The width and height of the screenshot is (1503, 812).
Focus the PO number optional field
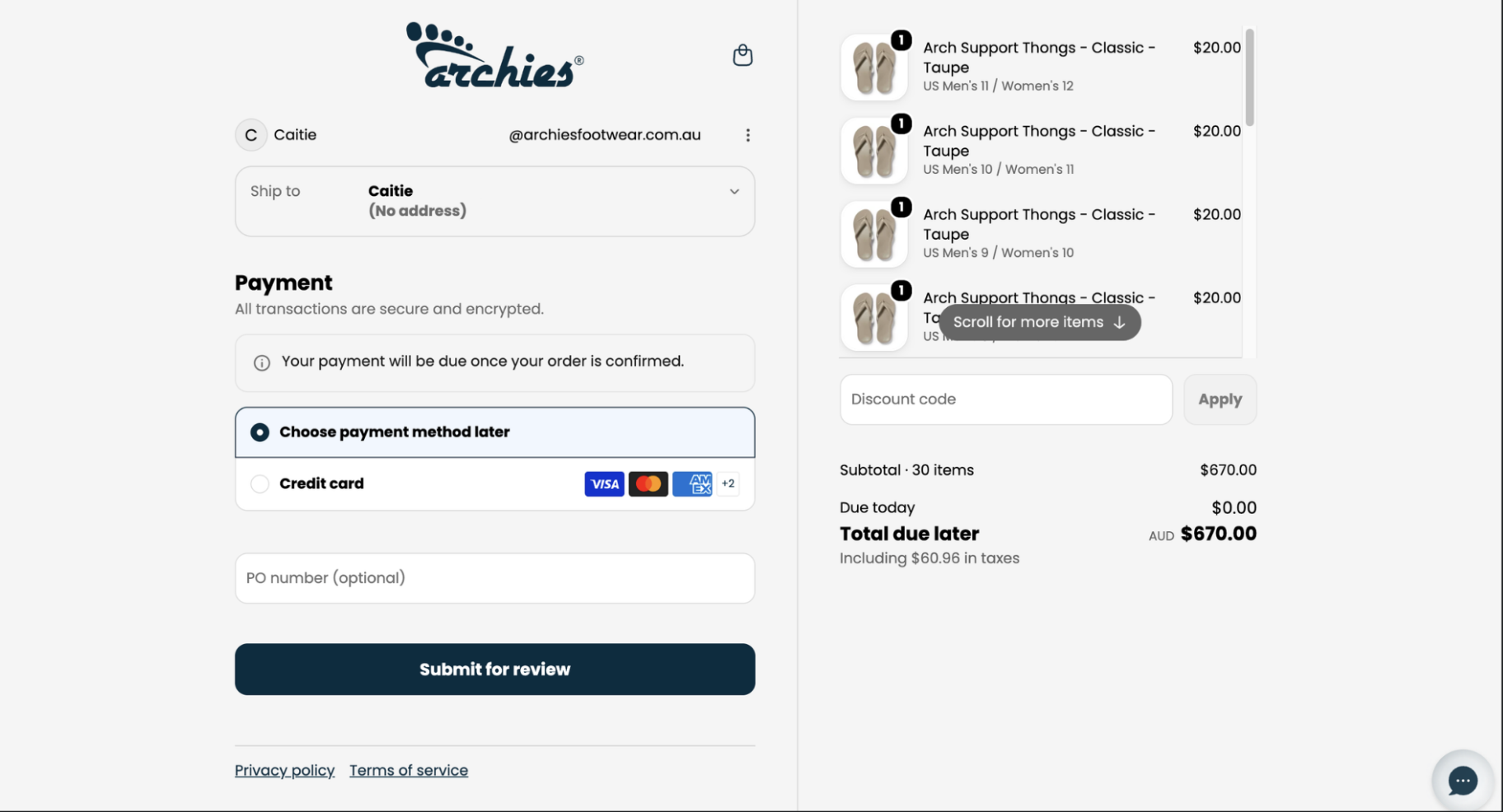(494, 578)
